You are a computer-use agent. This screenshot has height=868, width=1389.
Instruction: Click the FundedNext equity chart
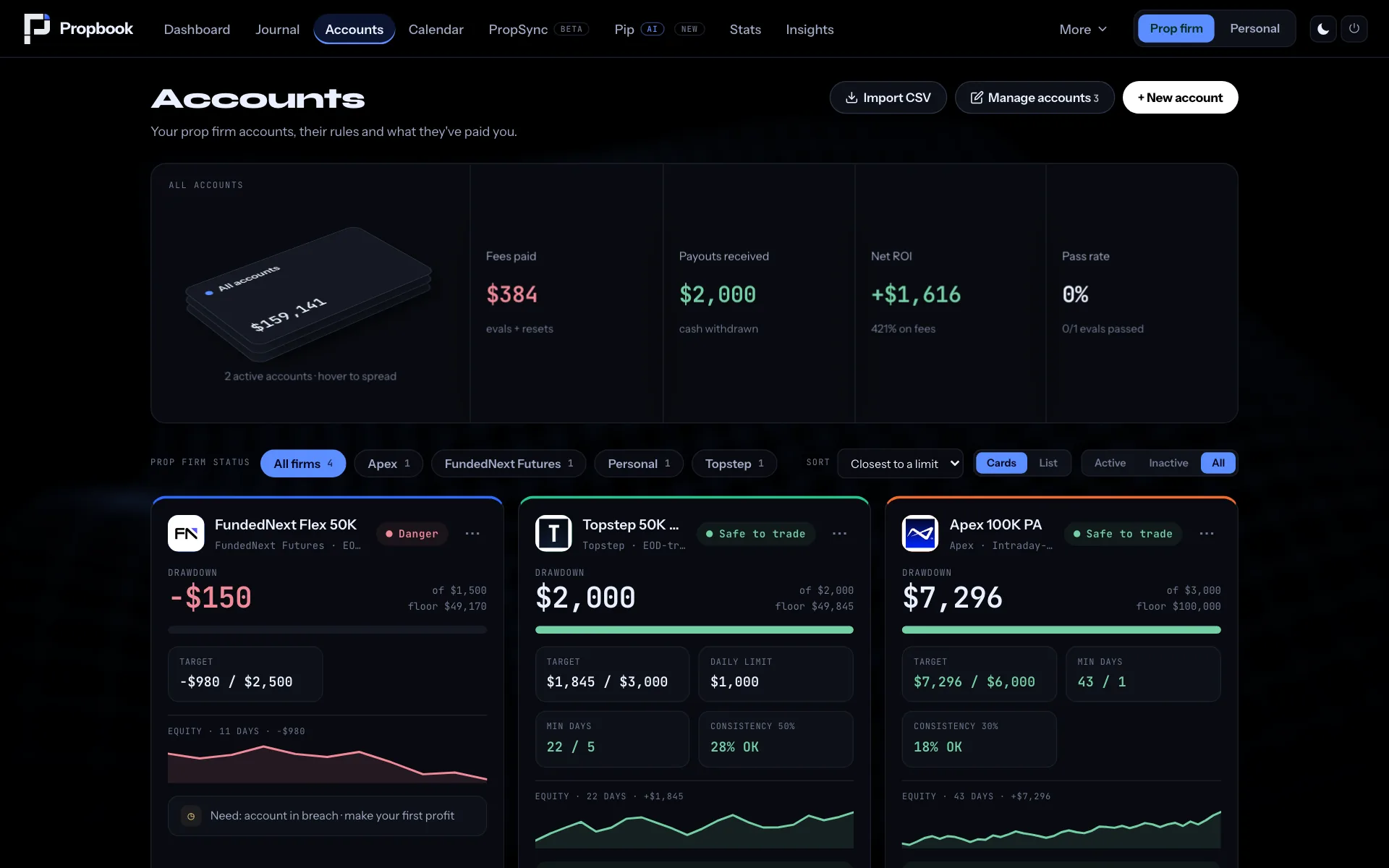tap(327, 764)
